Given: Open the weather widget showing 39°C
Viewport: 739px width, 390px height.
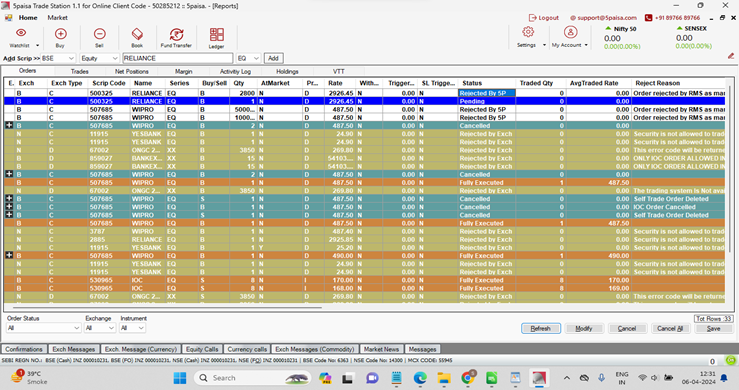Looking at the screenshot, I should tap(28, 377).
